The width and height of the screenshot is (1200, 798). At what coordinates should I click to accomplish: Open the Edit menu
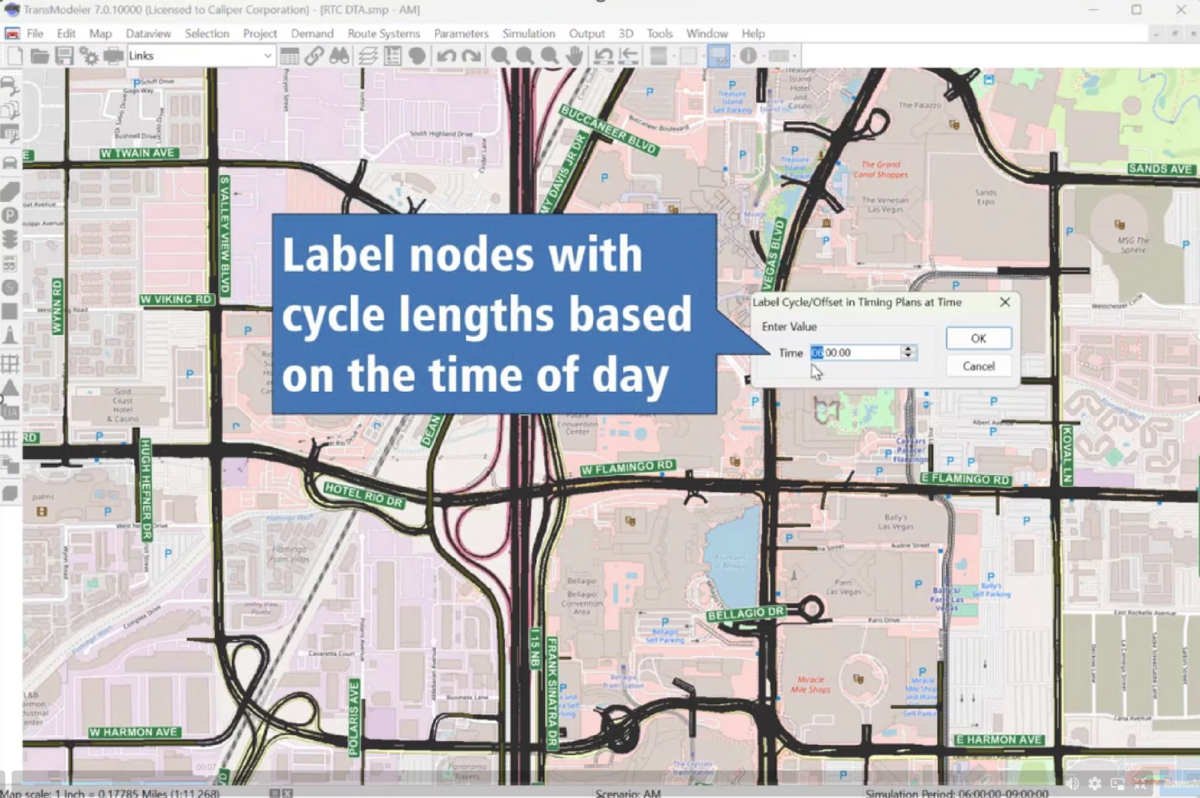tap(66, 33)
